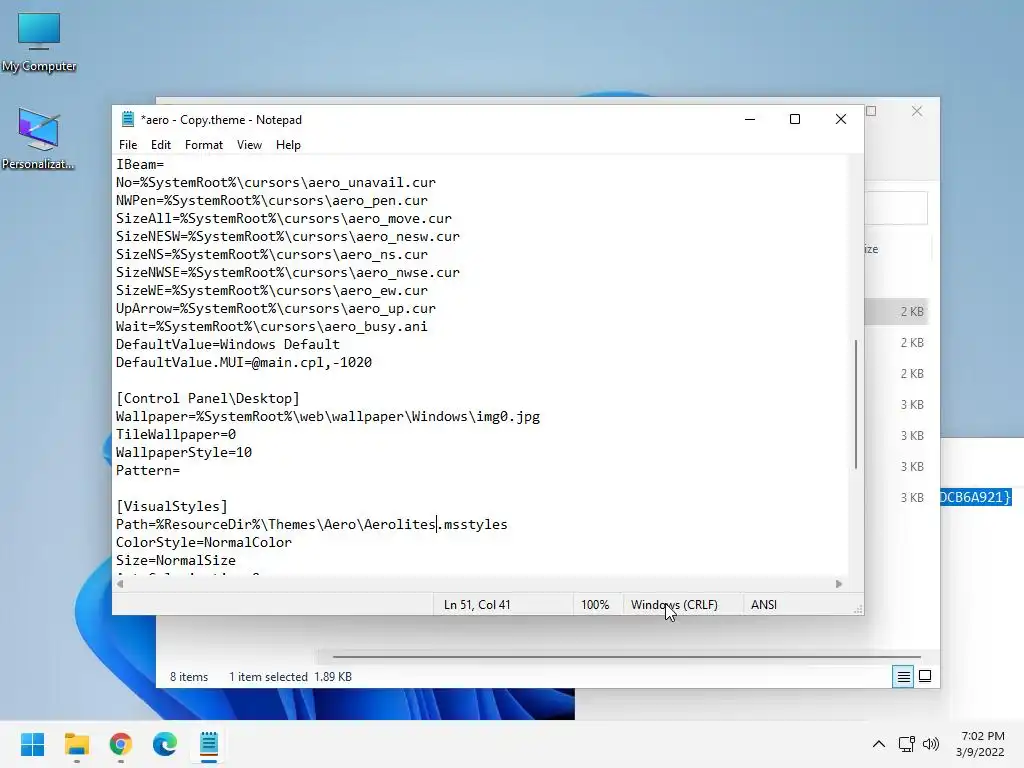
Task: Click '8 items' in Explorer status bar
Action: [x=189, y=677]
